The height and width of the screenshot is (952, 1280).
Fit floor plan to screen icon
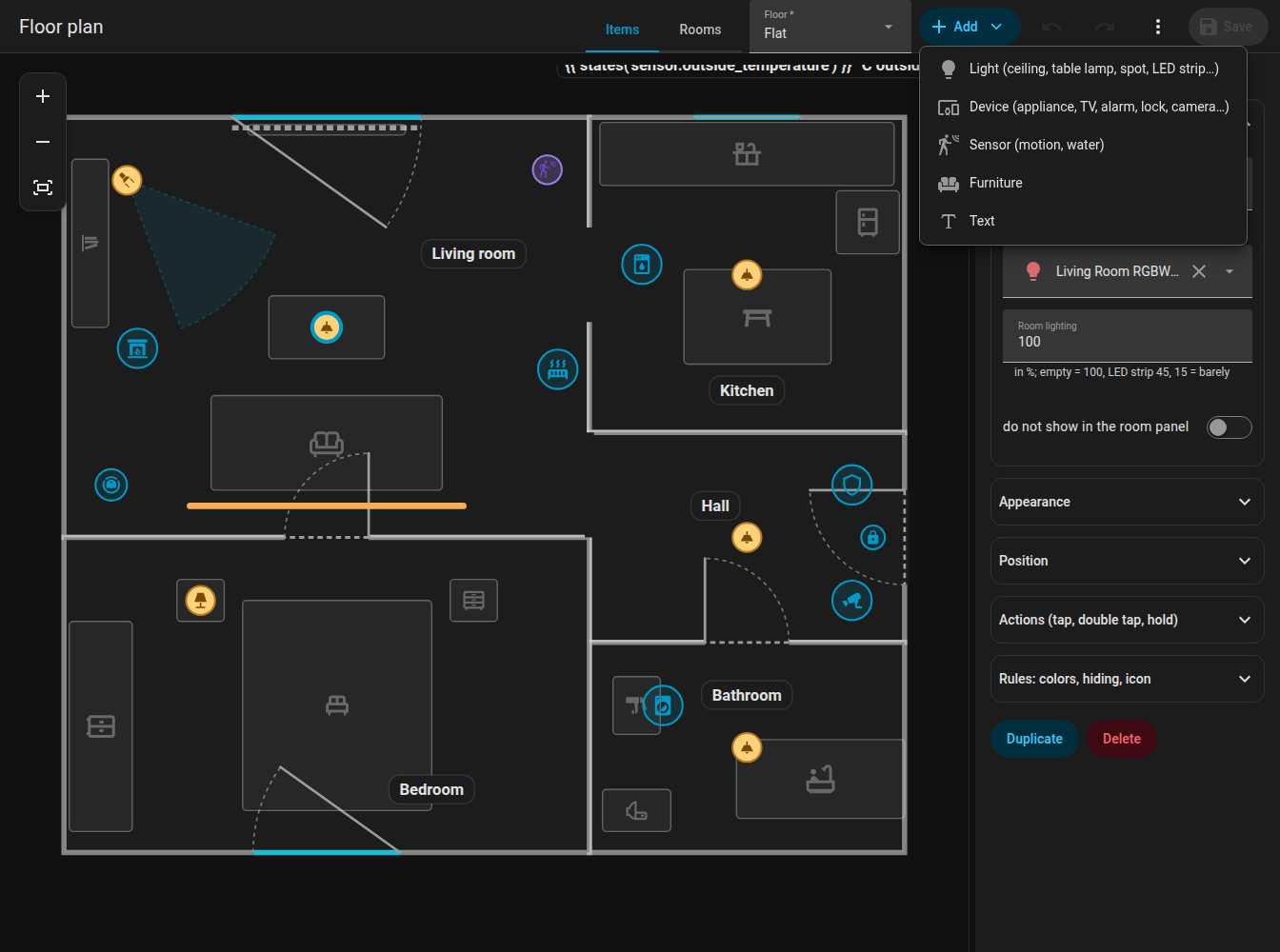43,188
